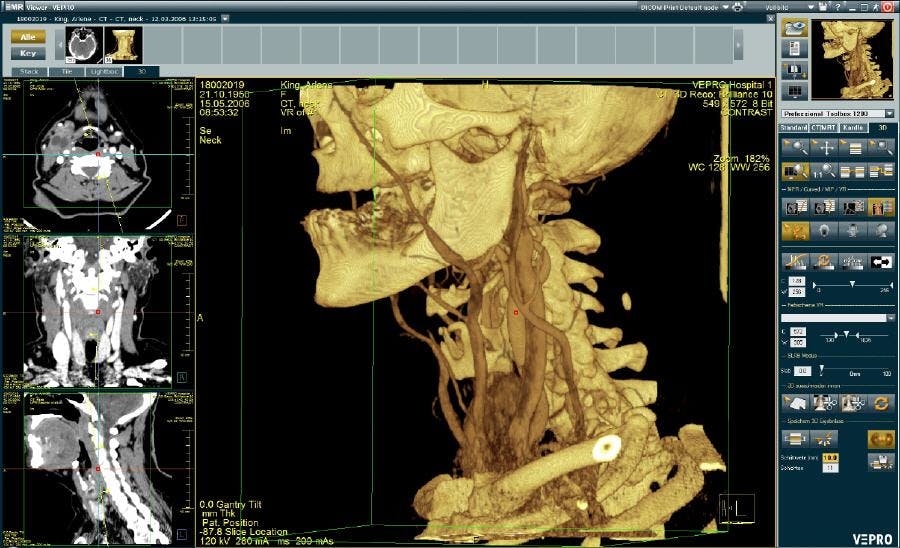The width and height of the screenshot is (900, 548).
Task: Switch to the Stack tab
Action: (29, 72)
